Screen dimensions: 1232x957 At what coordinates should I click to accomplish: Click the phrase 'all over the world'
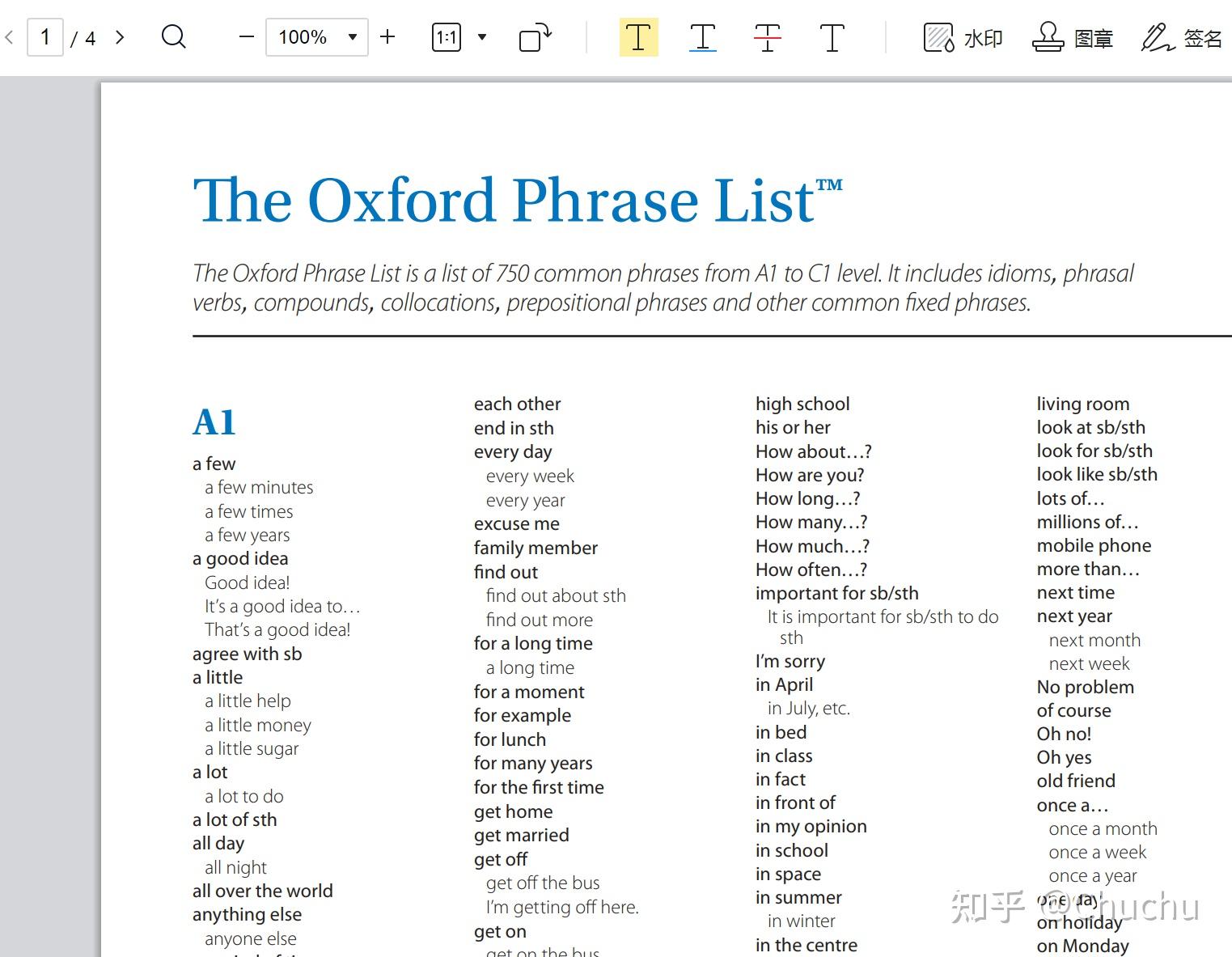(x=263, y=891)
